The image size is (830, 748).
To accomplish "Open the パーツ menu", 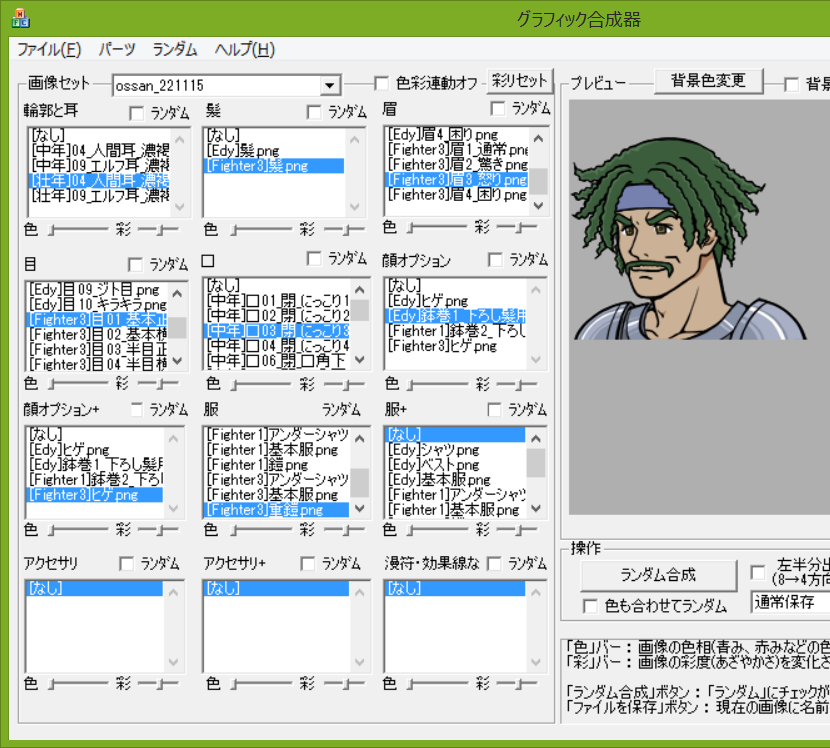I will [117, 50].
